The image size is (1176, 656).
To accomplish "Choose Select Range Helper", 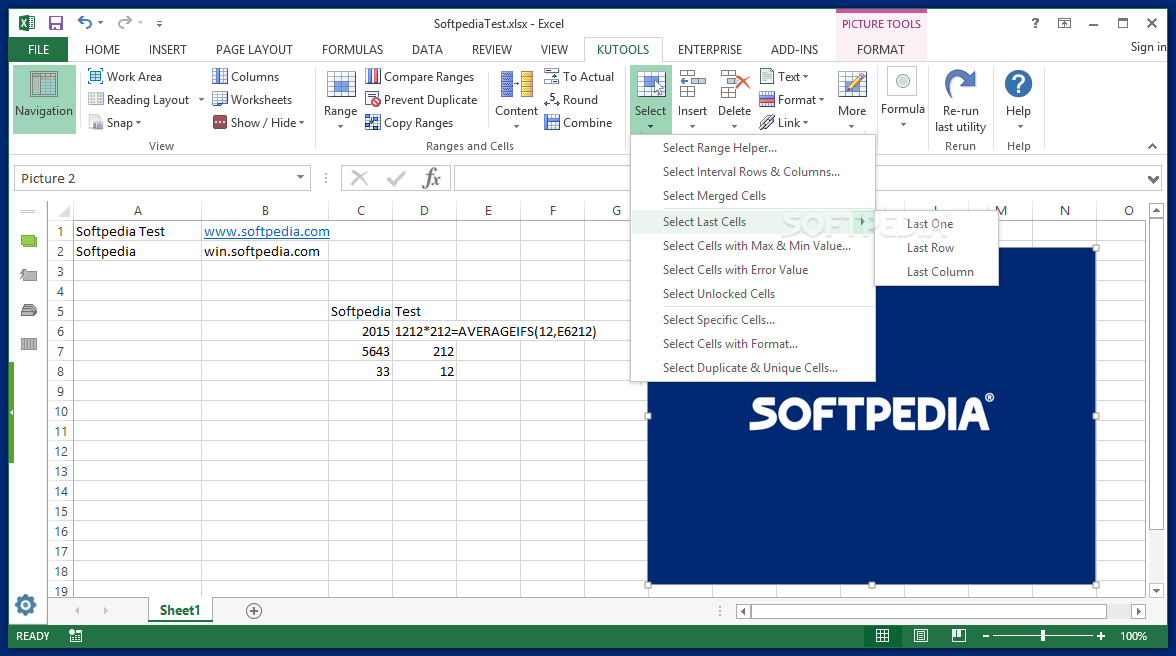I will [x=753, y=148].
